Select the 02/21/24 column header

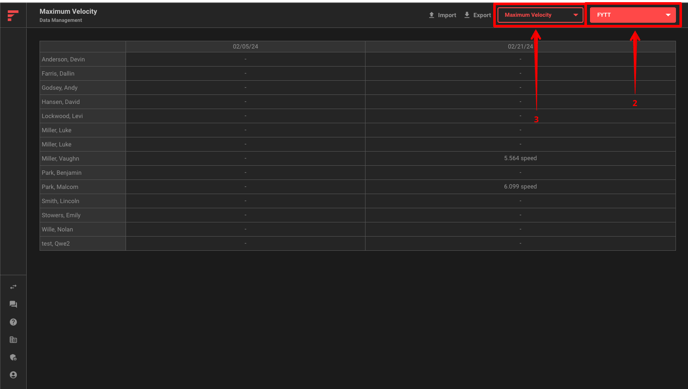(x=520, y=46)
